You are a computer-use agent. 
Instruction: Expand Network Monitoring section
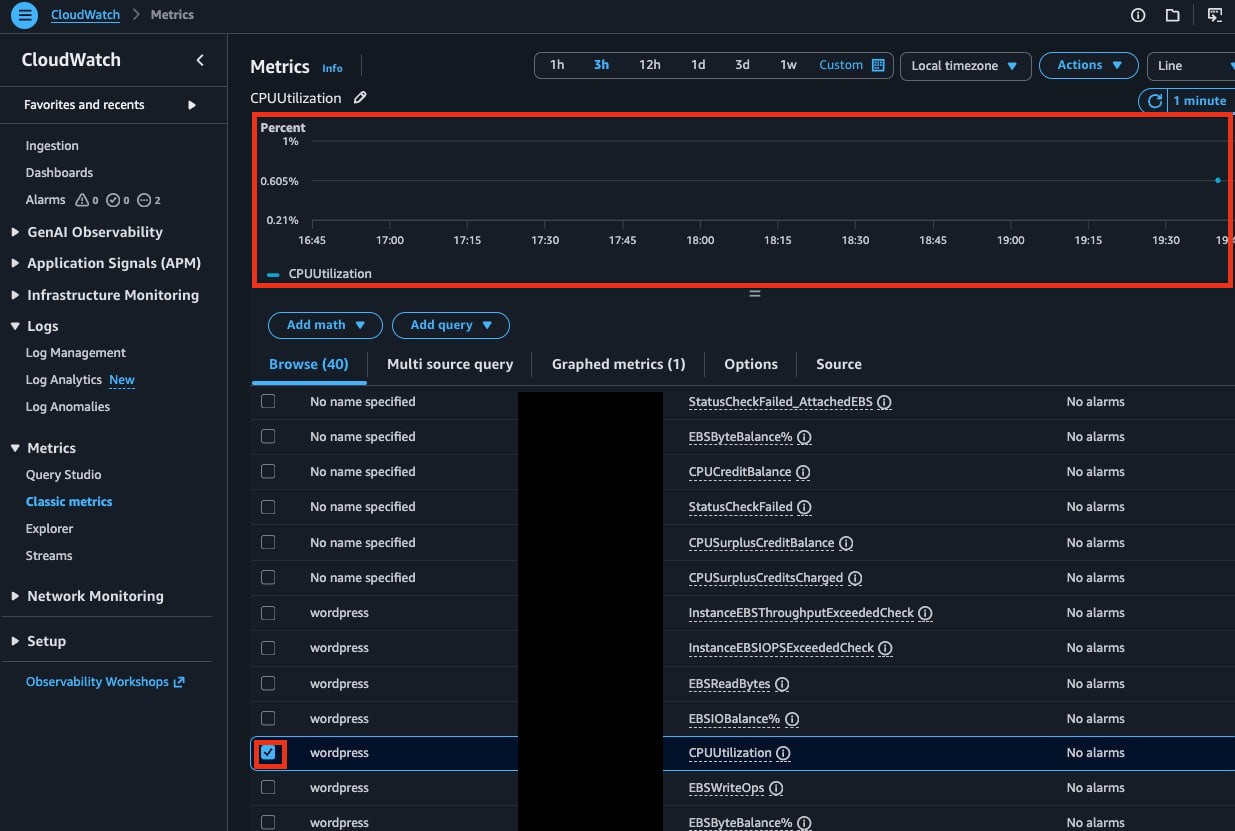(15, 596)
